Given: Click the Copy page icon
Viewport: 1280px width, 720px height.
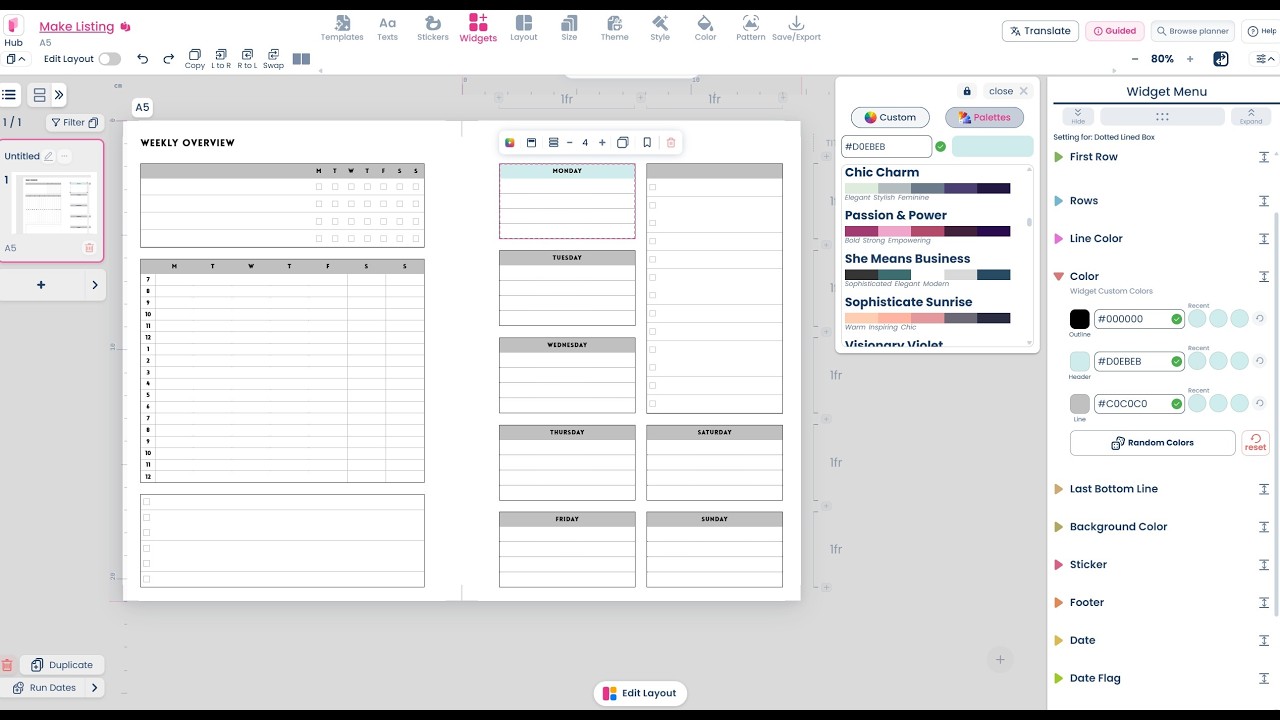Looking at the screenshot, I should coord(195,59).
